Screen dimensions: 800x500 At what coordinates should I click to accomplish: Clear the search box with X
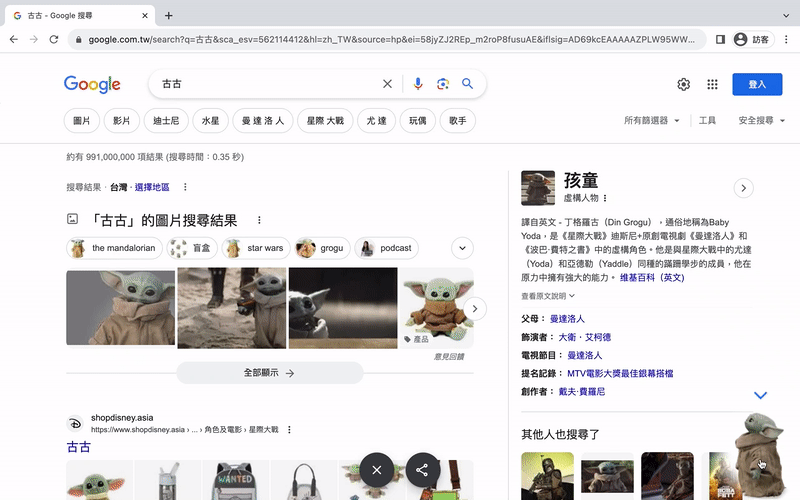pyautogui.click(x=387, y=84)
